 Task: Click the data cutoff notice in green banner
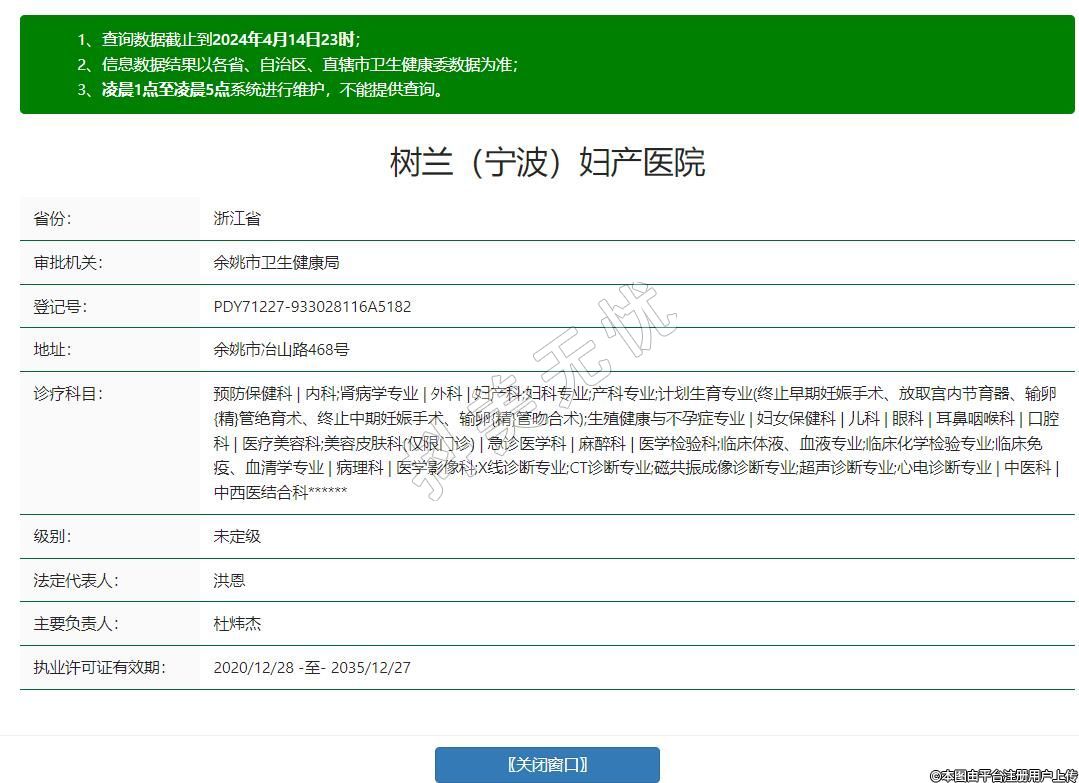[230, 40]
